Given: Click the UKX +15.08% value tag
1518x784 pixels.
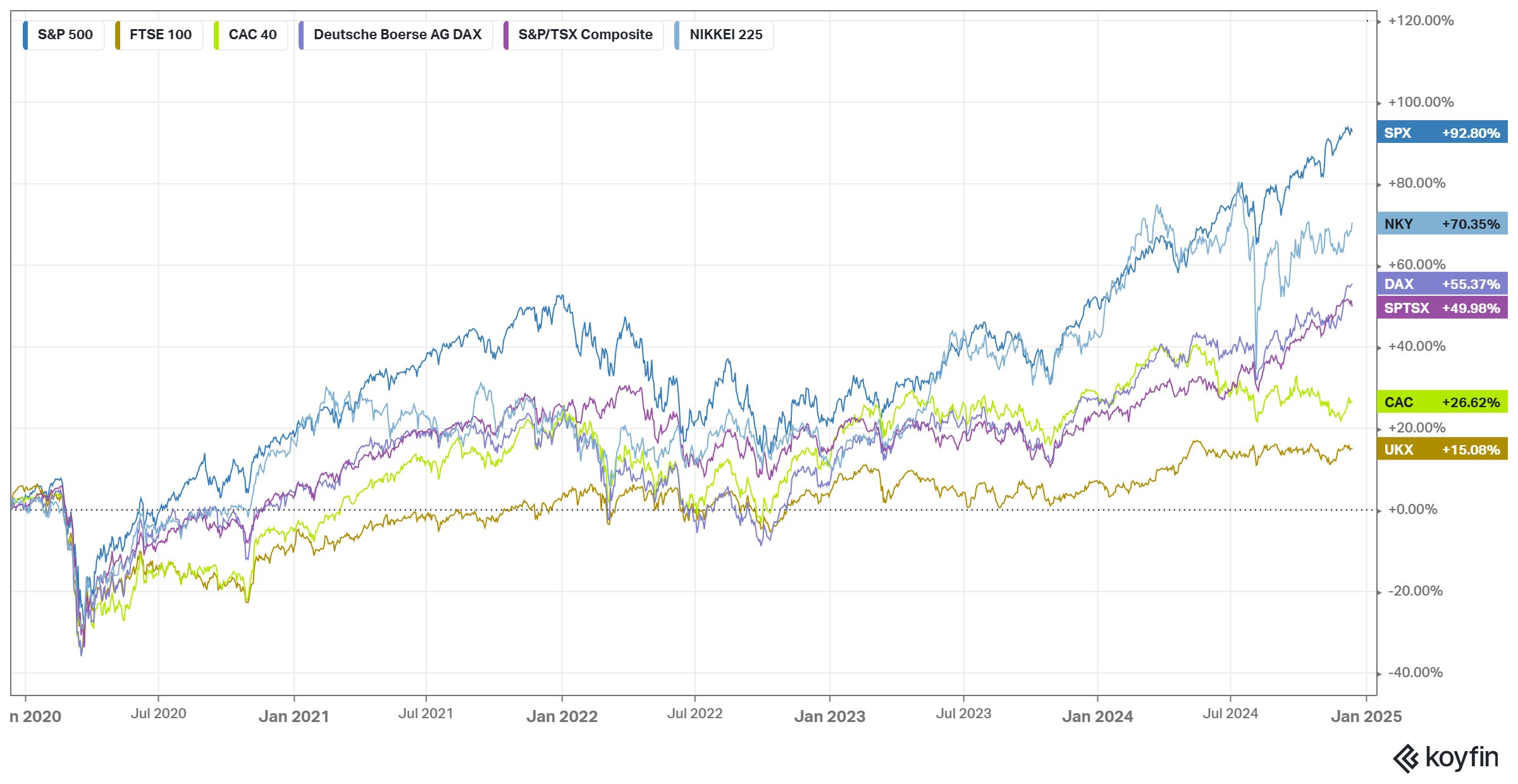Looking at the screenshot, I should point(1441,450).
